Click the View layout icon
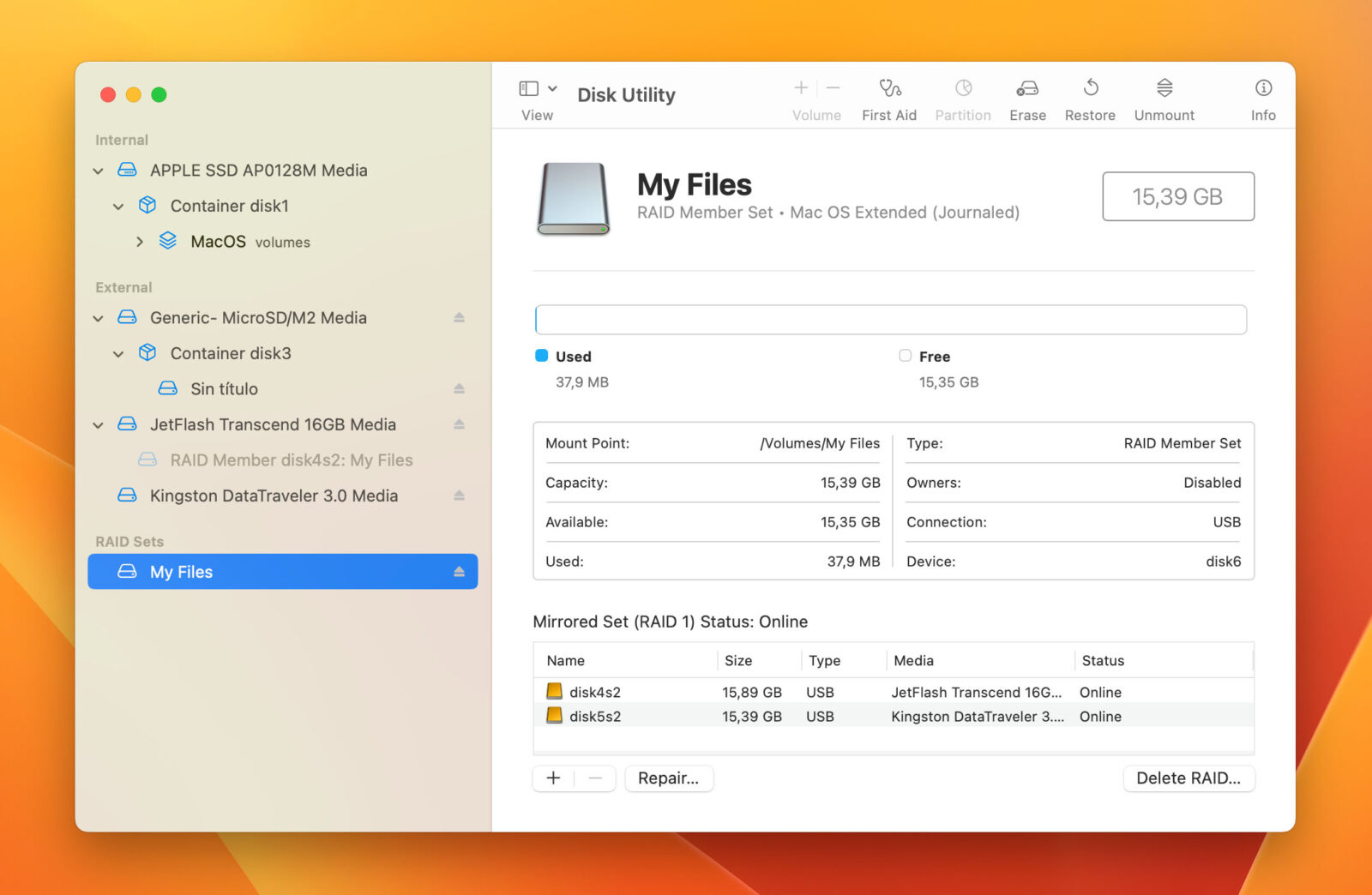Viewport: 1372px width, 895px height. 527,88
